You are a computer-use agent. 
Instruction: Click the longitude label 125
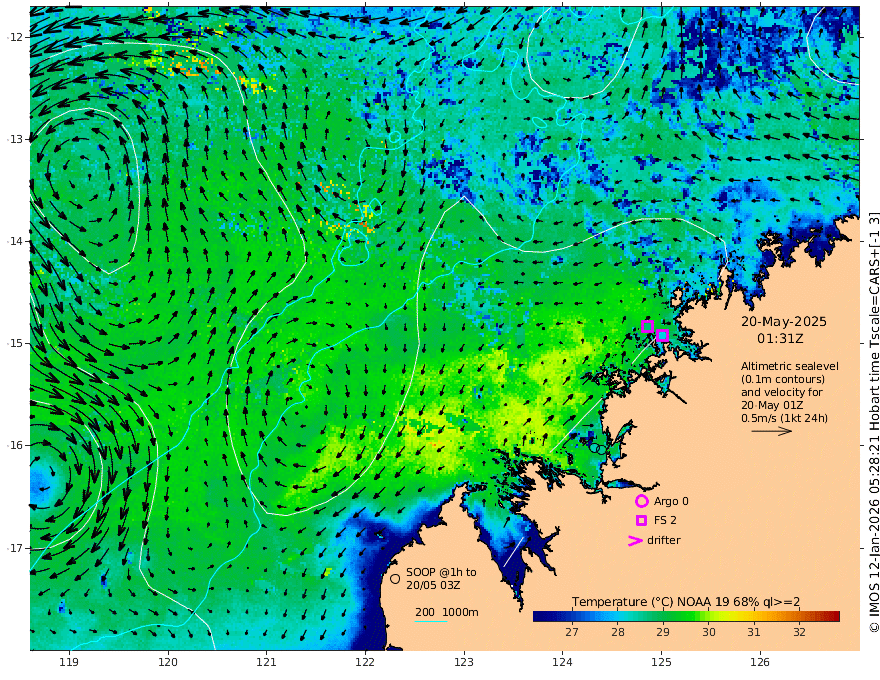point(661,662)
